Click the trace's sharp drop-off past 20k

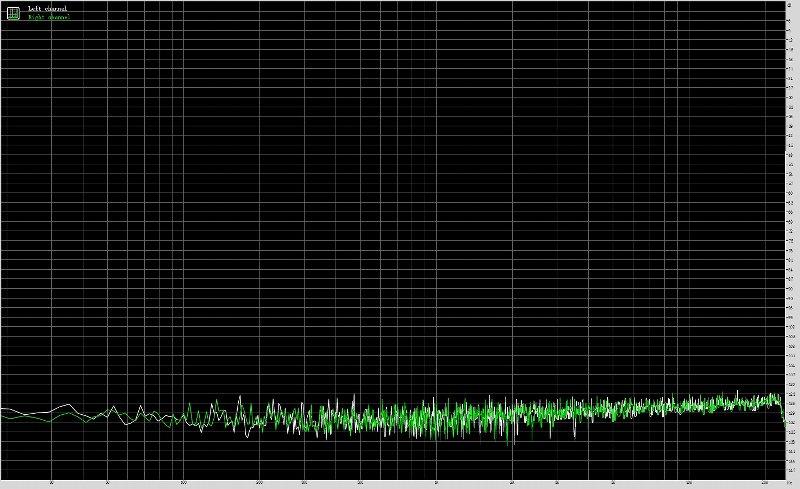[782, 412]
